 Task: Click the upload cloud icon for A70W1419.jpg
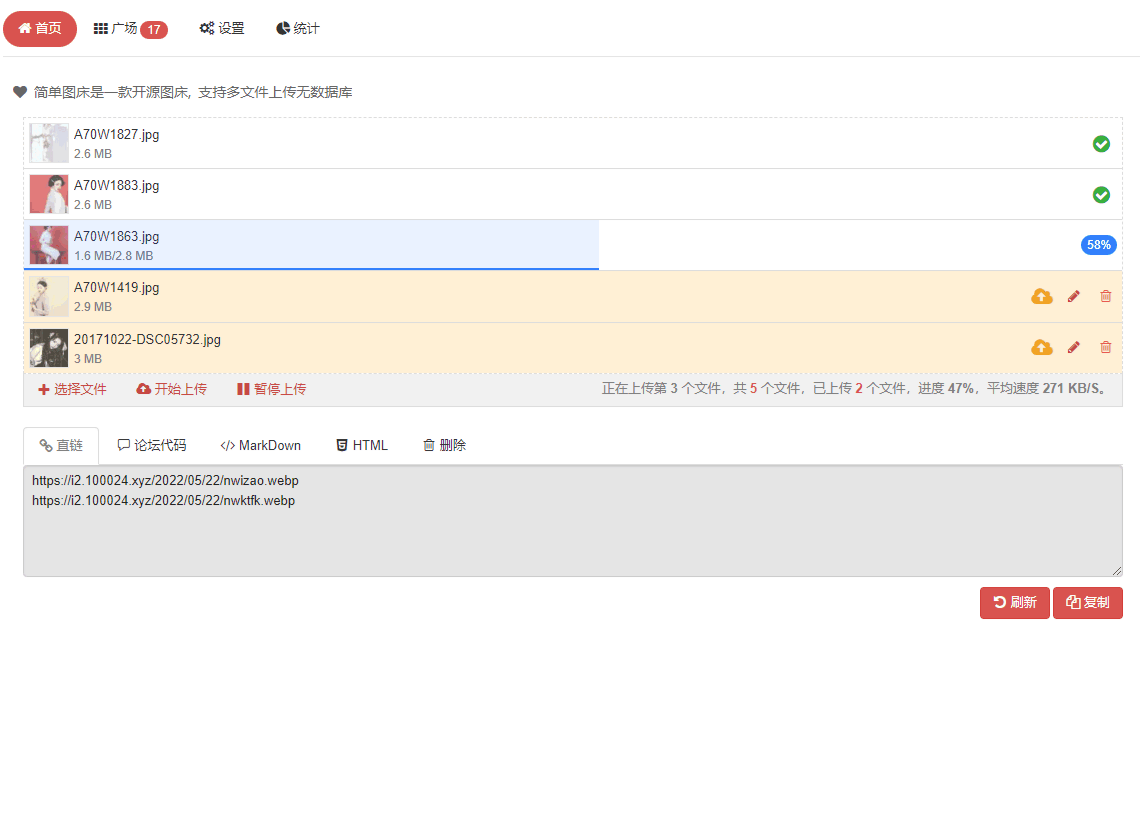pyautogui.click(x=1041, y=296)
